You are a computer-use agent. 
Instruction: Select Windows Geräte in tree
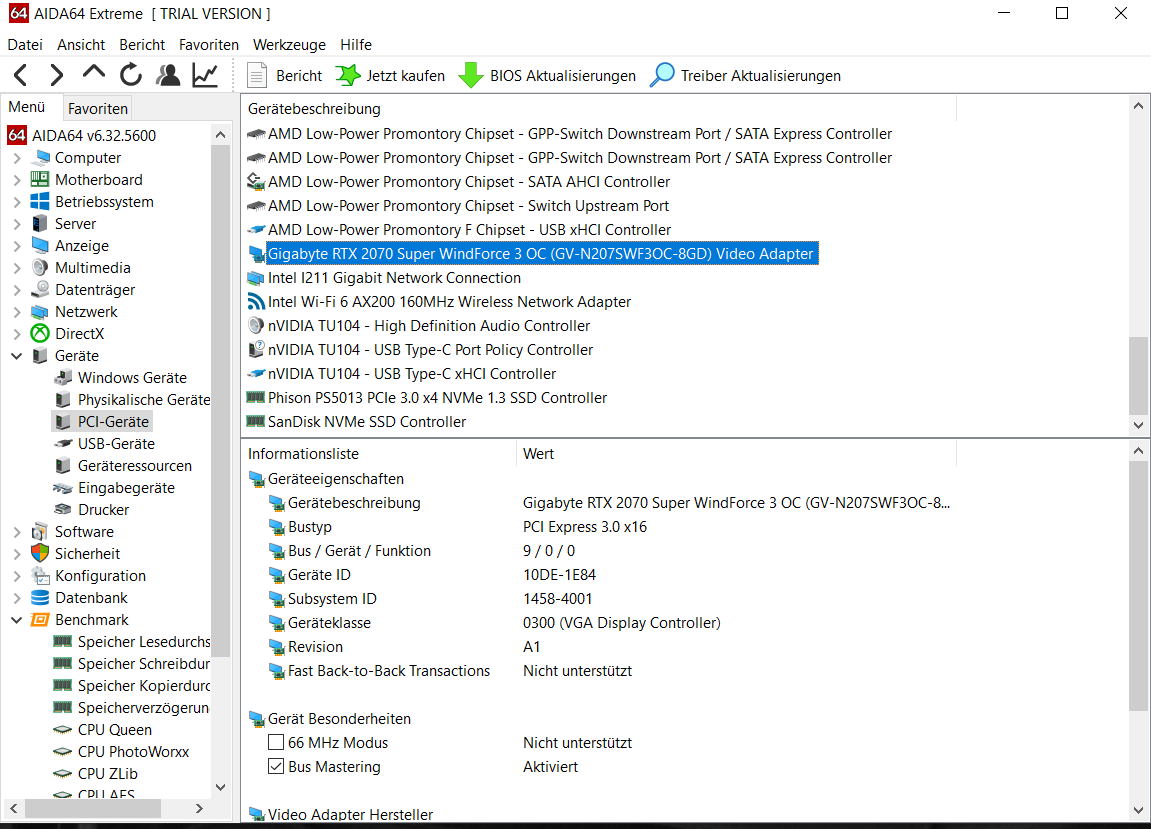[x=132, y=377]
